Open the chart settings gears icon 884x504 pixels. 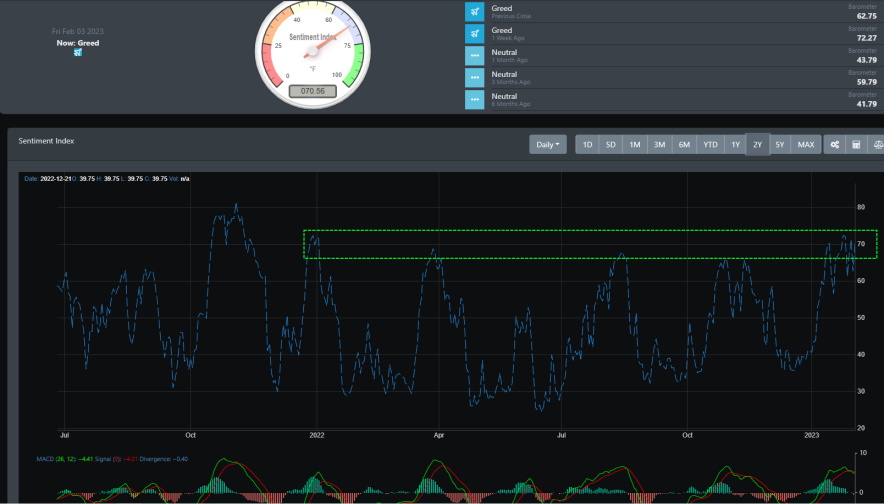[834, 144]
